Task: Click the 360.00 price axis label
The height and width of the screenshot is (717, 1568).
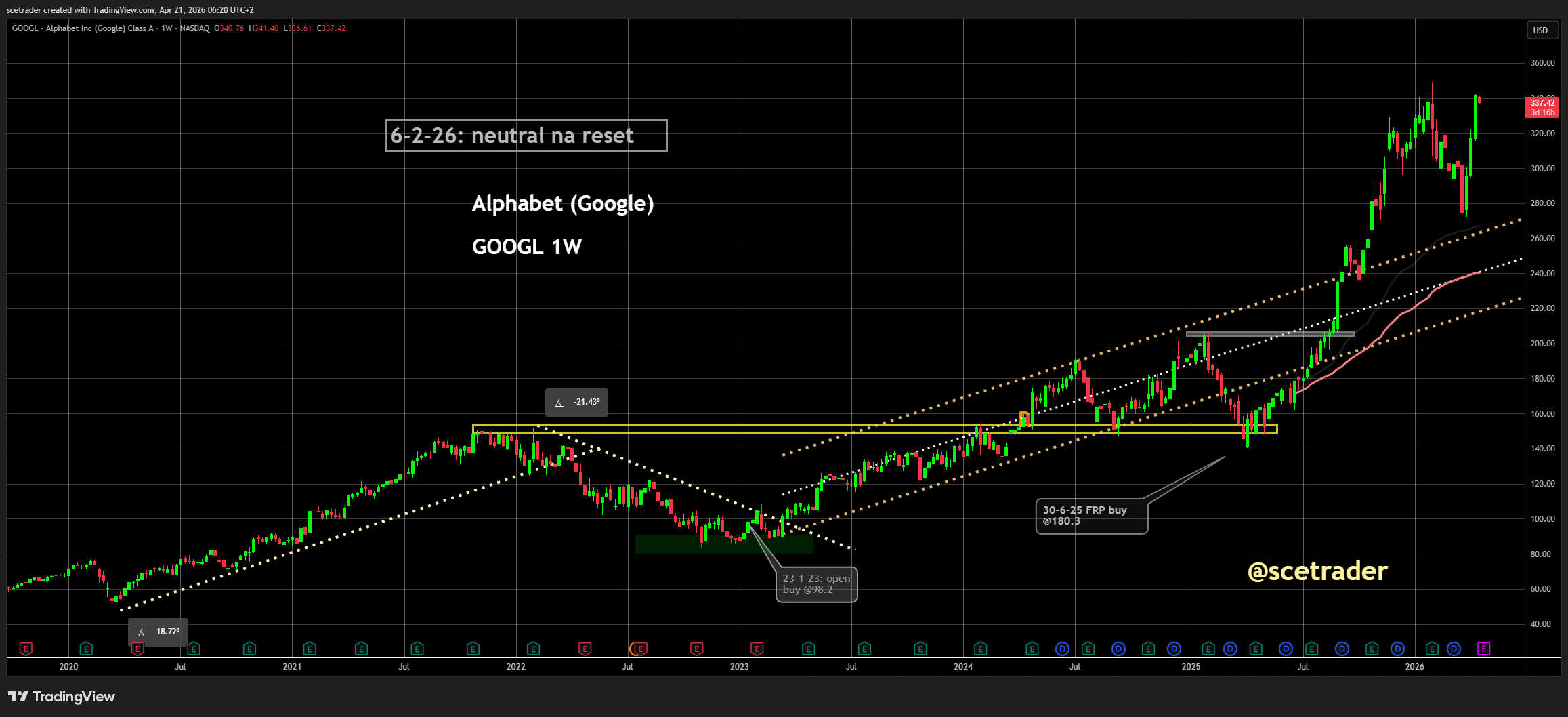Action: (1542, 63)
